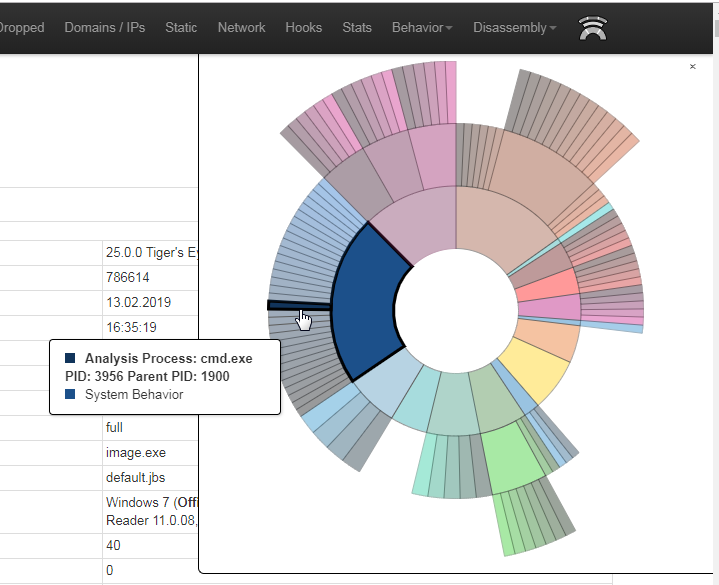Click the signal arc logo icon in navbar
The image size is (719, 585).
pyautogui.click(x=593, y=28)
